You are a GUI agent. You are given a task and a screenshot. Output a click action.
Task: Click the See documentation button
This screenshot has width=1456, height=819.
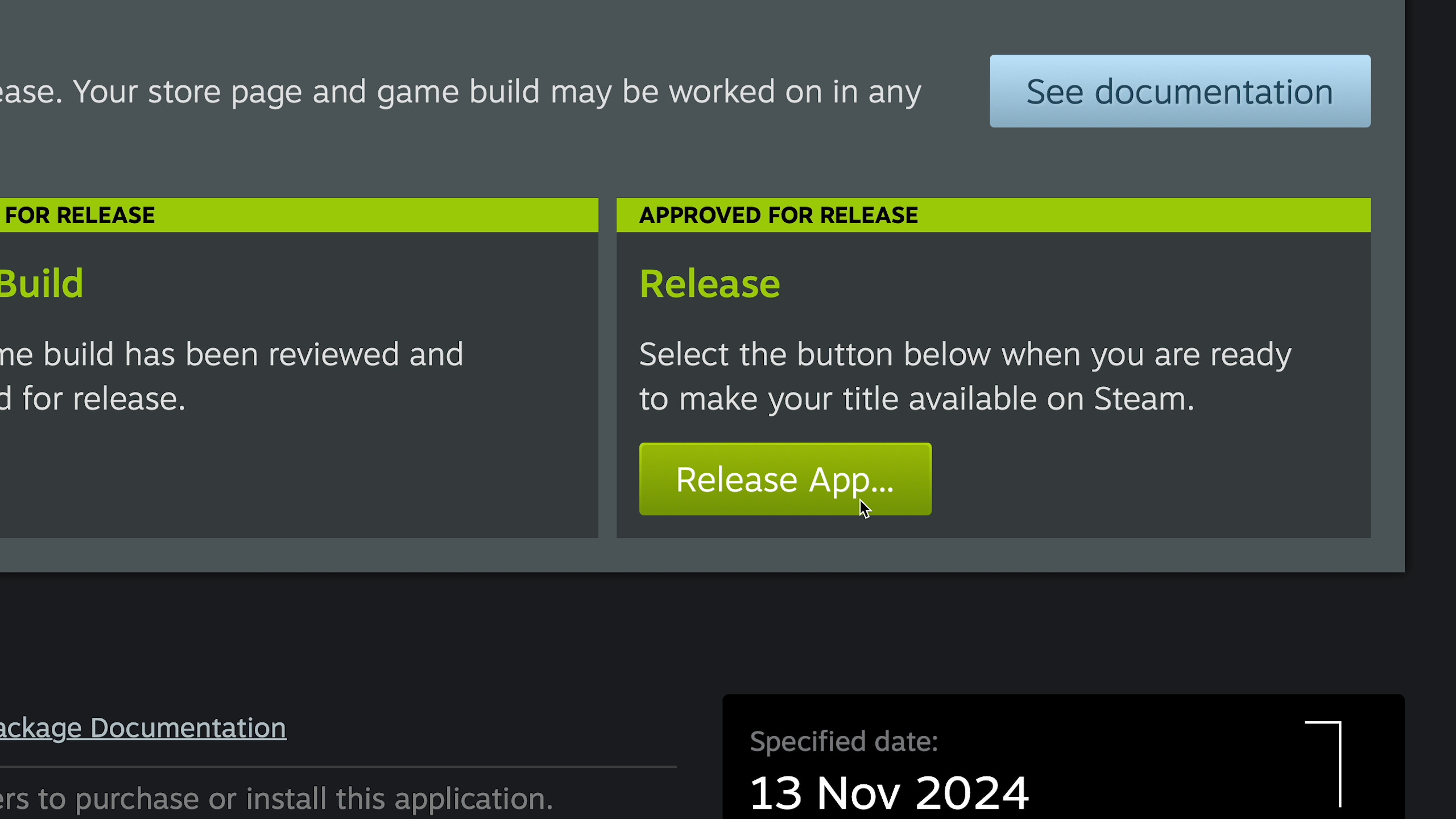click(x=1180, y=91)
